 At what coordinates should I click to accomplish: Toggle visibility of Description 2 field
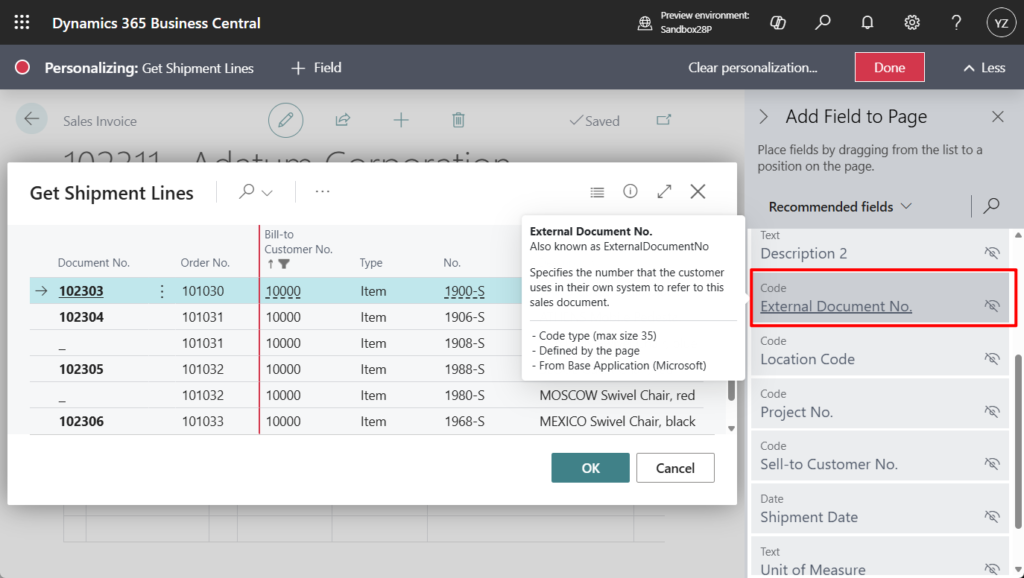[x=992, y=253]
